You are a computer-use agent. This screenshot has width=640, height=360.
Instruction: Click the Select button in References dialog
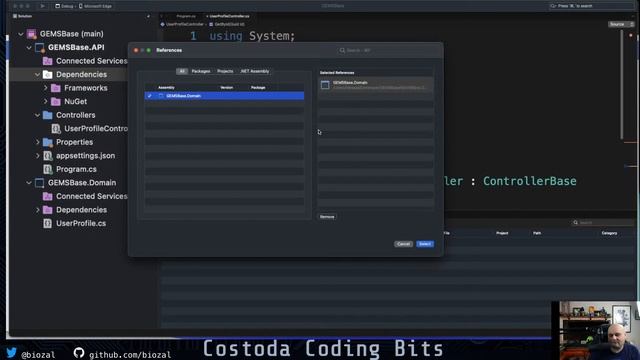coord(425,244)
